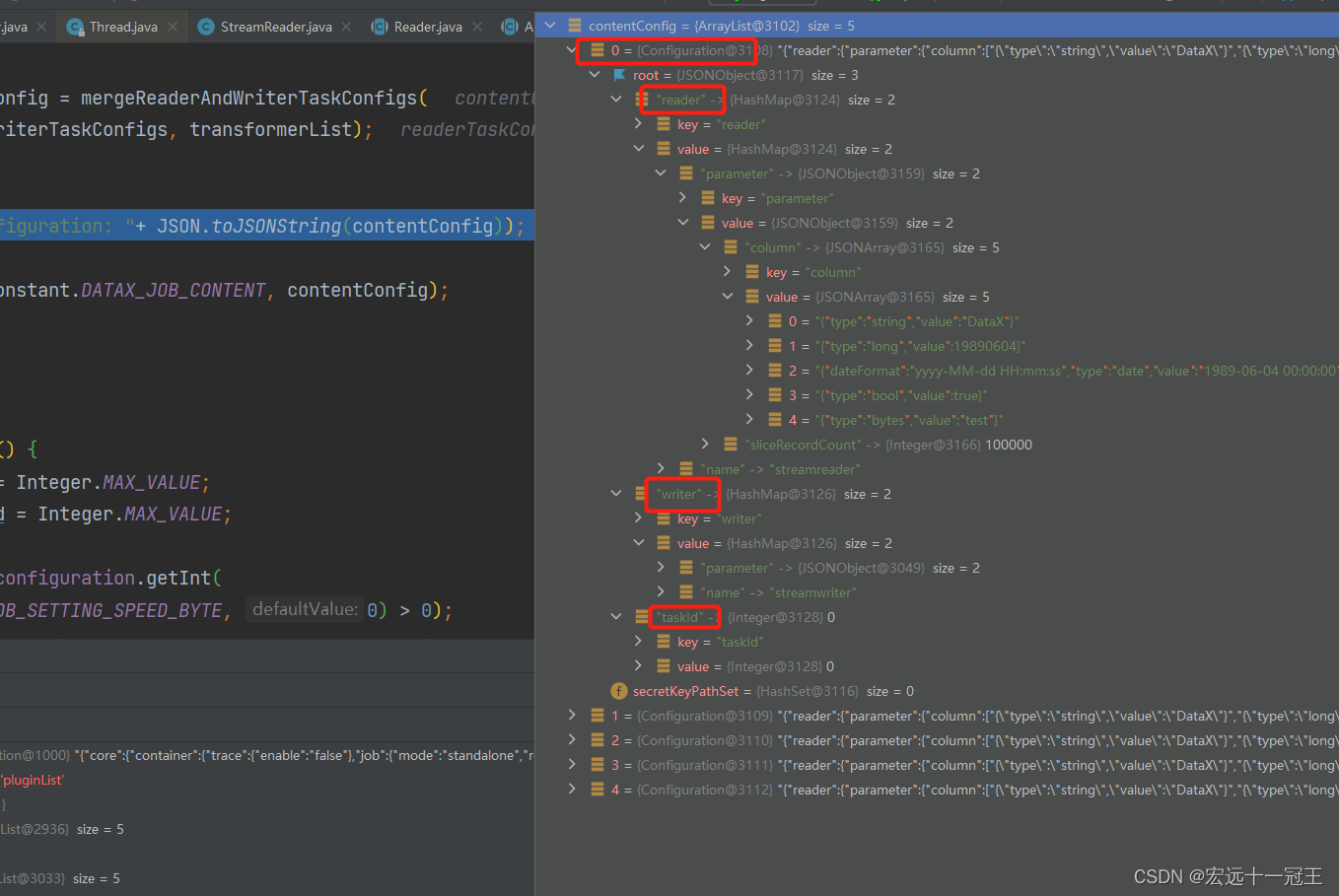Click icon of "name" -> "streamwriter"
Image resolution: width=1339 pixels, height=896 pixels.
tap(686, 592)
